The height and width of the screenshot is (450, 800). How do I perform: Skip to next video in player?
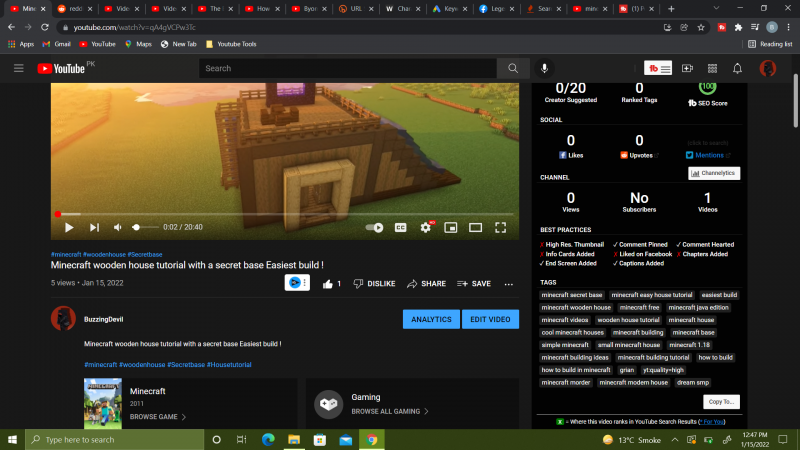94,228
